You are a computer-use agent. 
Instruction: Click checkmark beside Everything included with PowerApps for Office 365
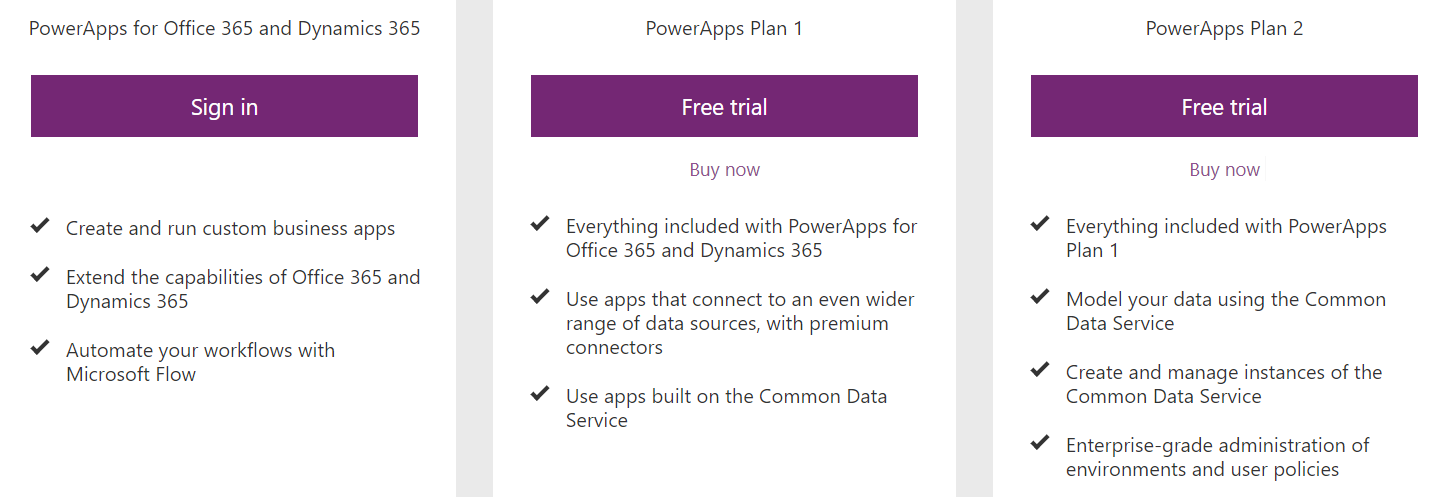[x=540, y=224]
